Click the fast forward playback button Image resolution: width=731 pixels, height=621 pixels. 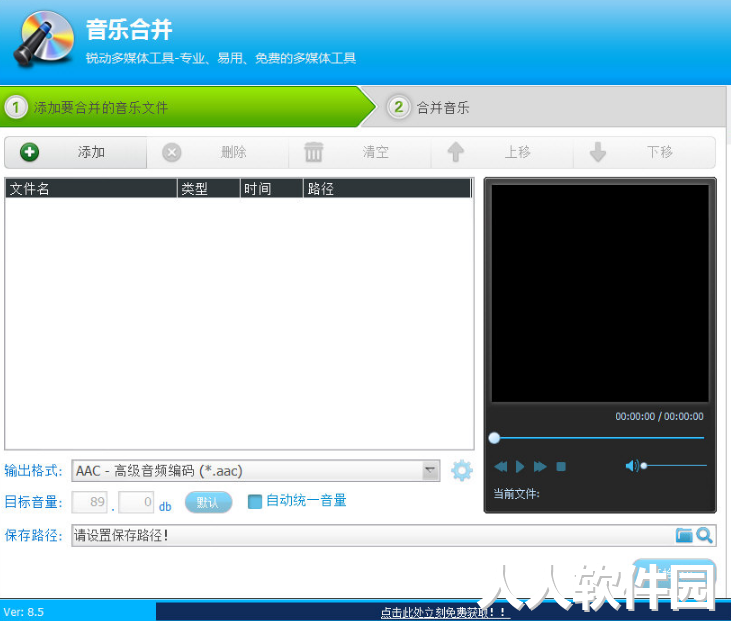[540, 466]
